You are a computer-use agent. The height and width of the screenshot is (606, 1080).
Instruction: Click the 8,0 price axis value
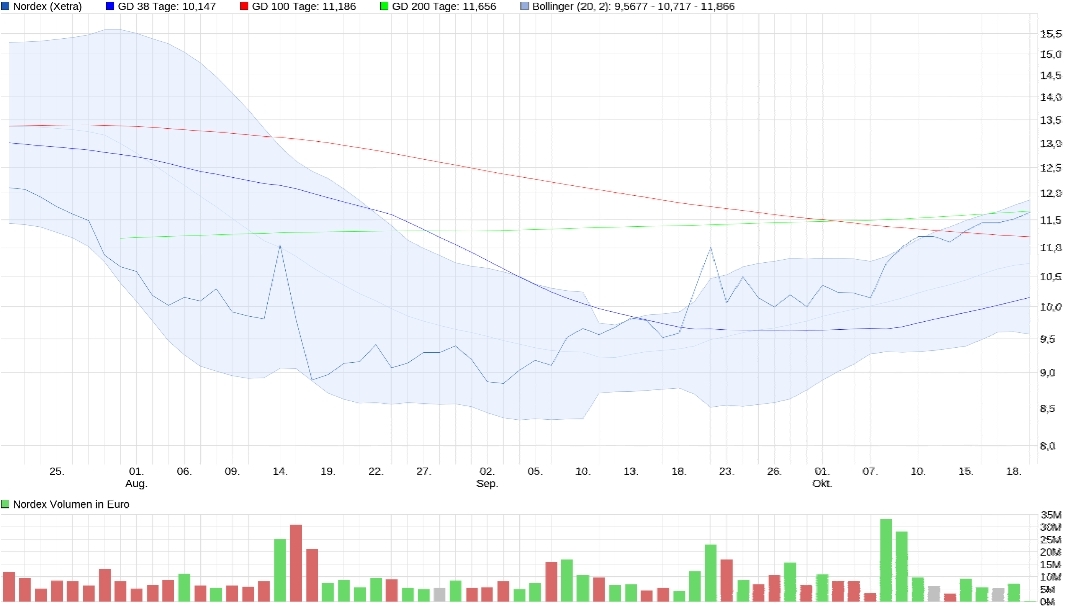pyautogui.click(x=1048, y=446)
